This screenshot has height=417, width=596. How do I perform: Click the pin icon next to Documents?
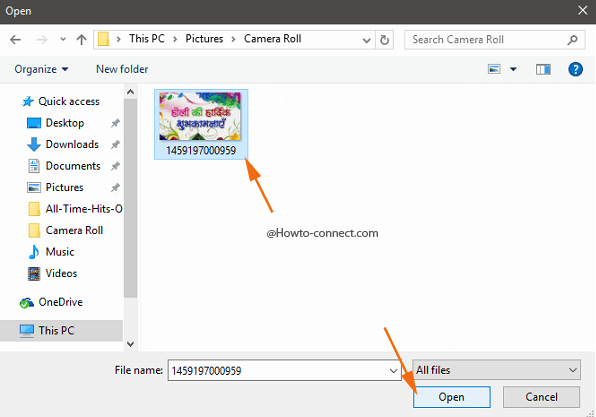click(x=115, y=166)
